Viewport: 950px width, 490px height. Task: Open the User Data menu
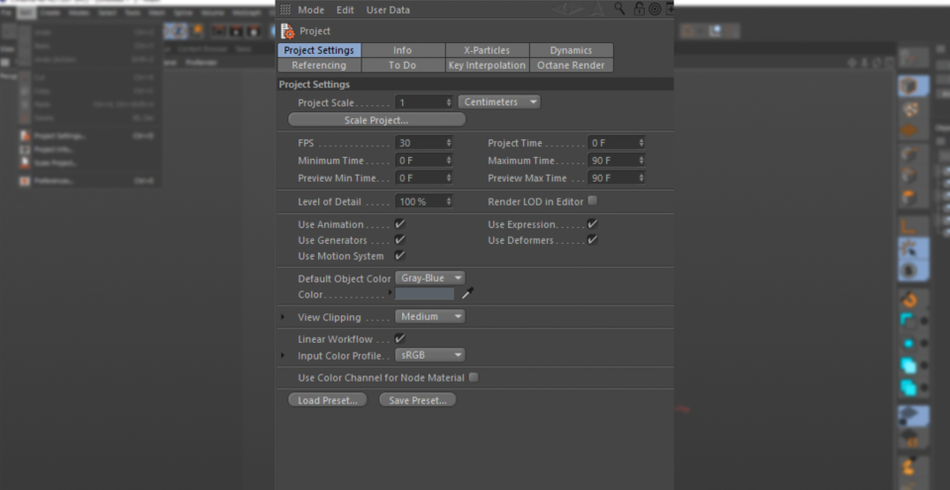tap(388, 10)
